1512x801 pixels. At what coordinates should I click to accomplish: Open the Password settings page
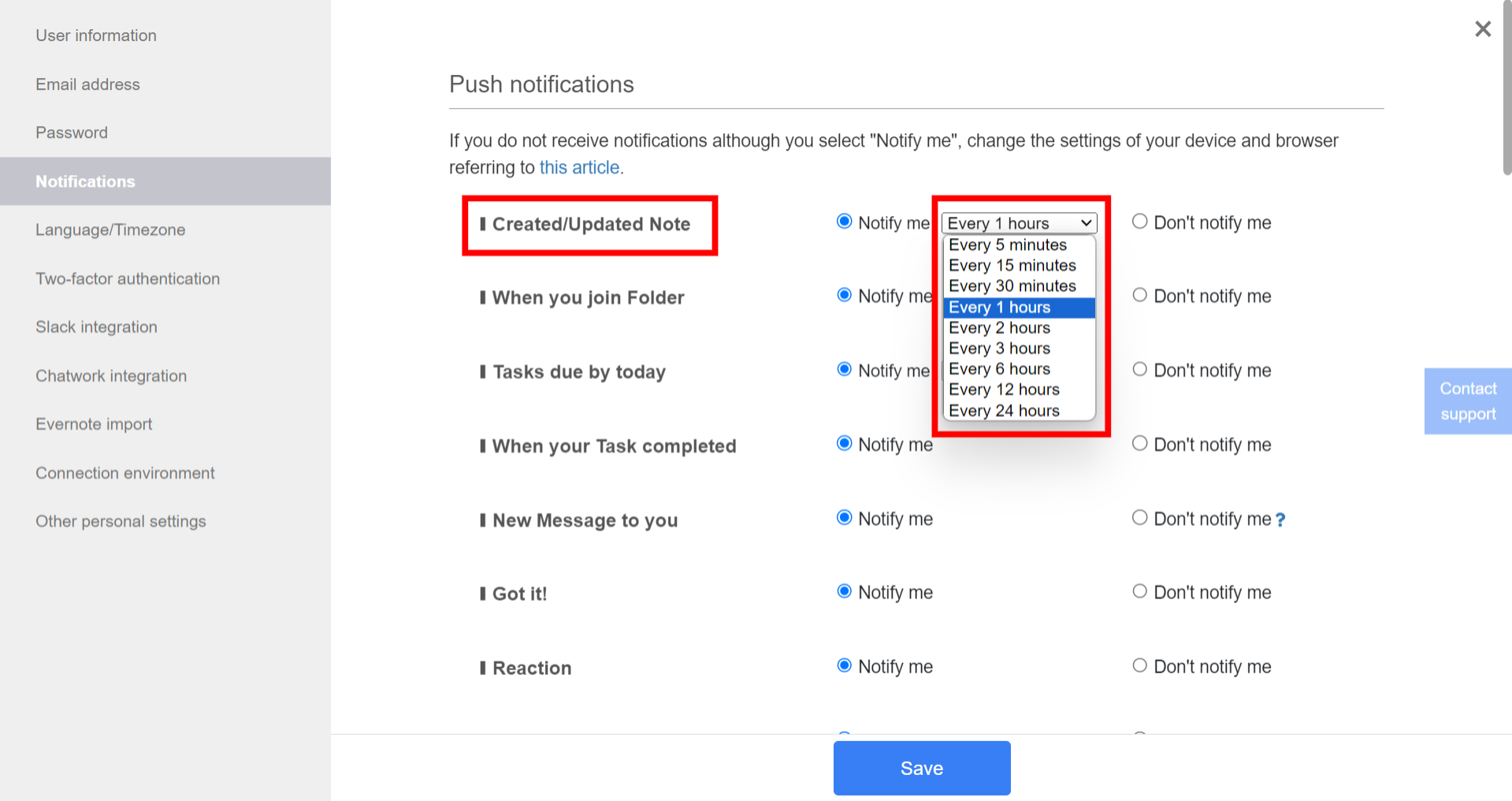point(71,132)
